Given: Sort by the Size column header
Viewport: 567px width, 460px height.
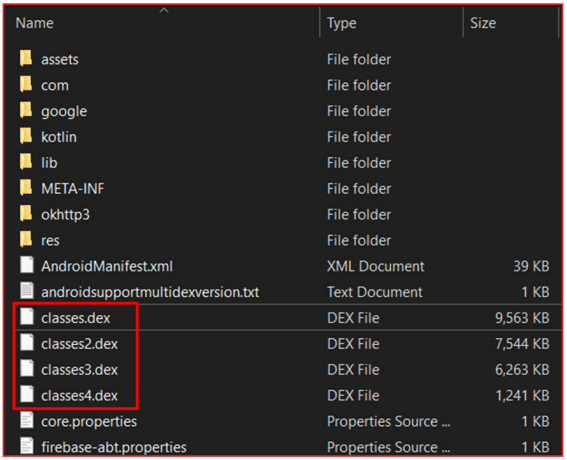Looking at the screenshot, I should pos(483,23).
